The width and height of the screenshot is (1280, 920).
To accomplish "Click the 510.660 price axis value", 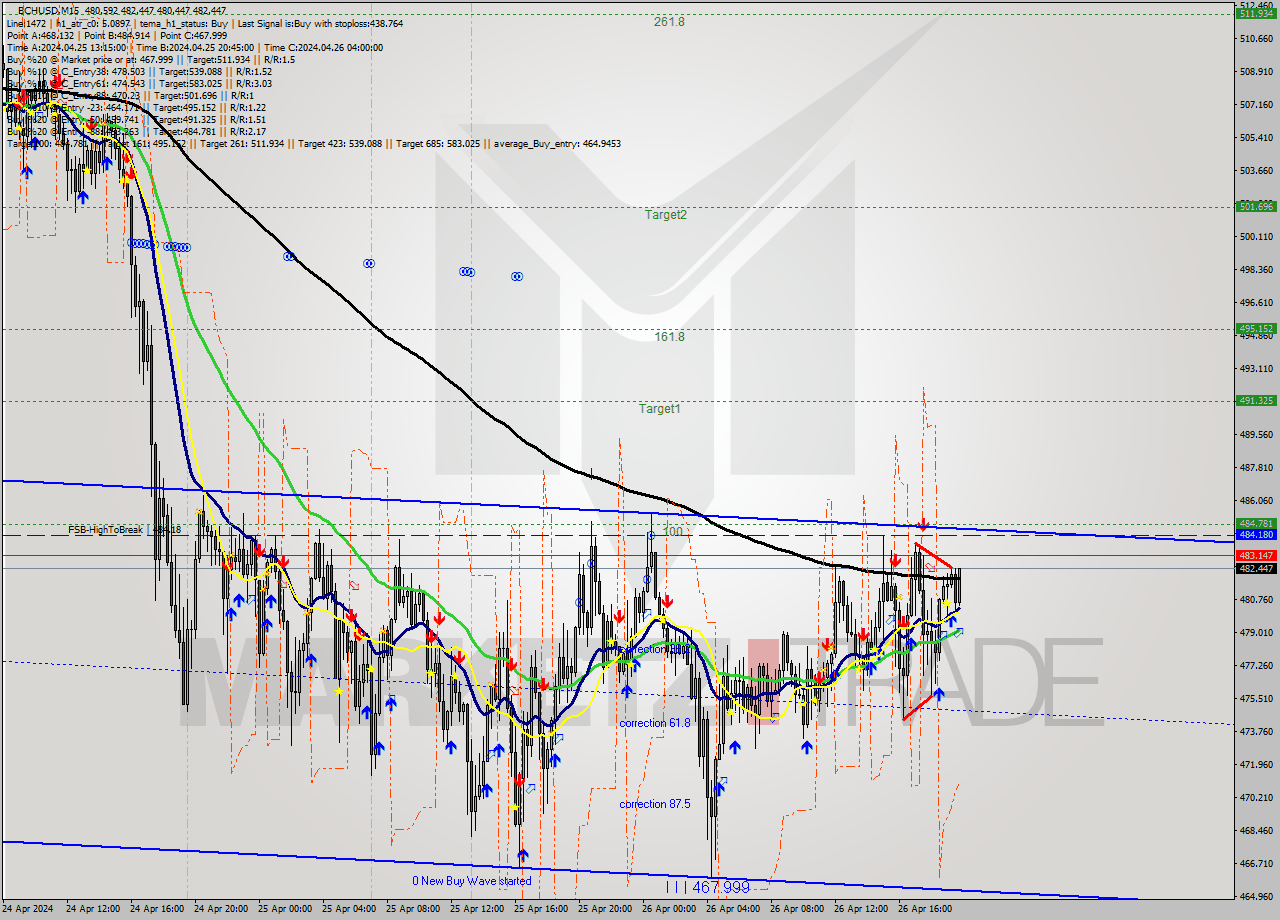I will pos(1256,39).
